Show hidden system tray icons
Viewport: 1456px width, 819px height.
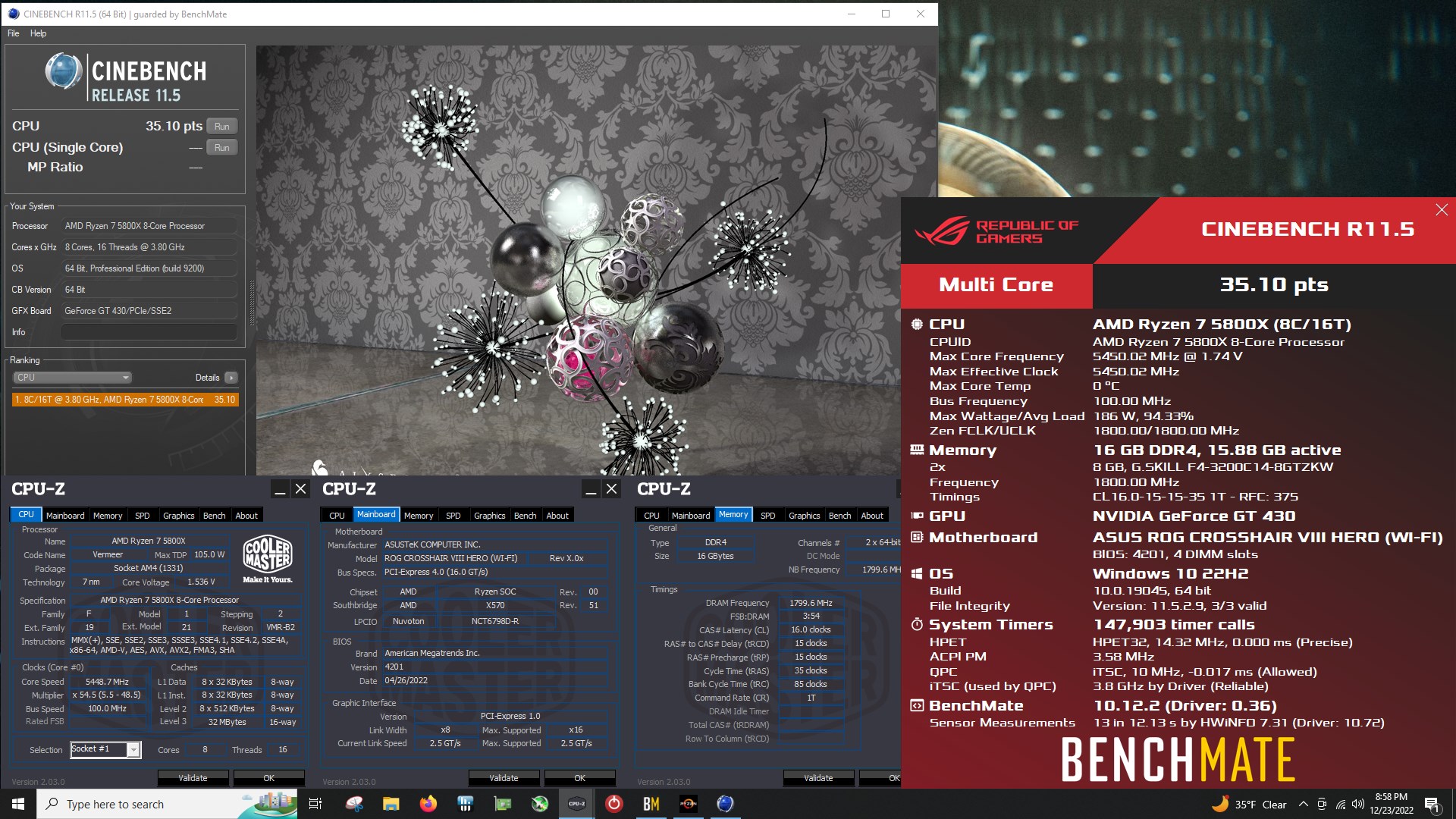pyautogui.click(x=1303, y=805)
